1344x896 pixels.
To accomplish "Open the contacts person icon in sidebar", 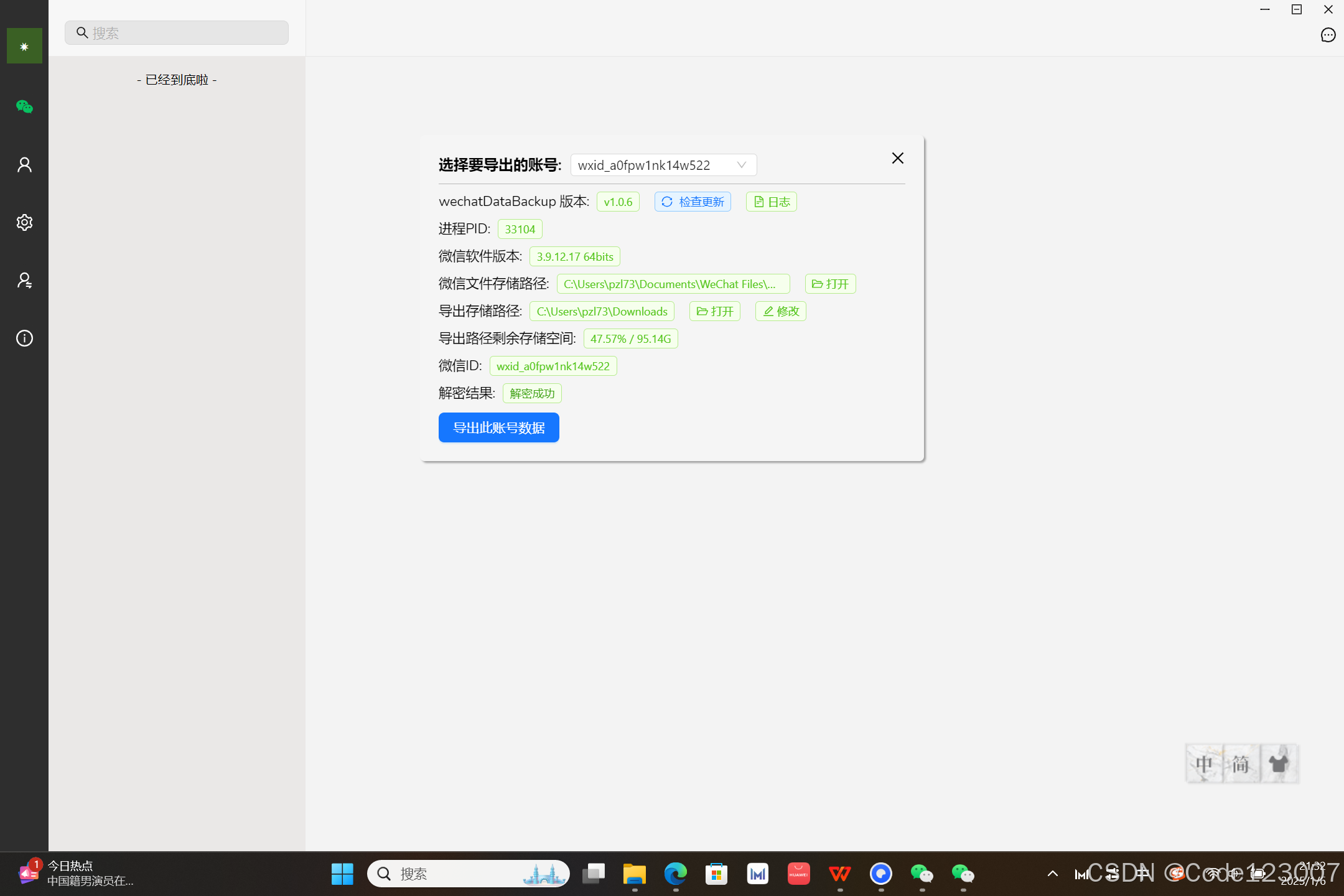I will click(24, 165).
